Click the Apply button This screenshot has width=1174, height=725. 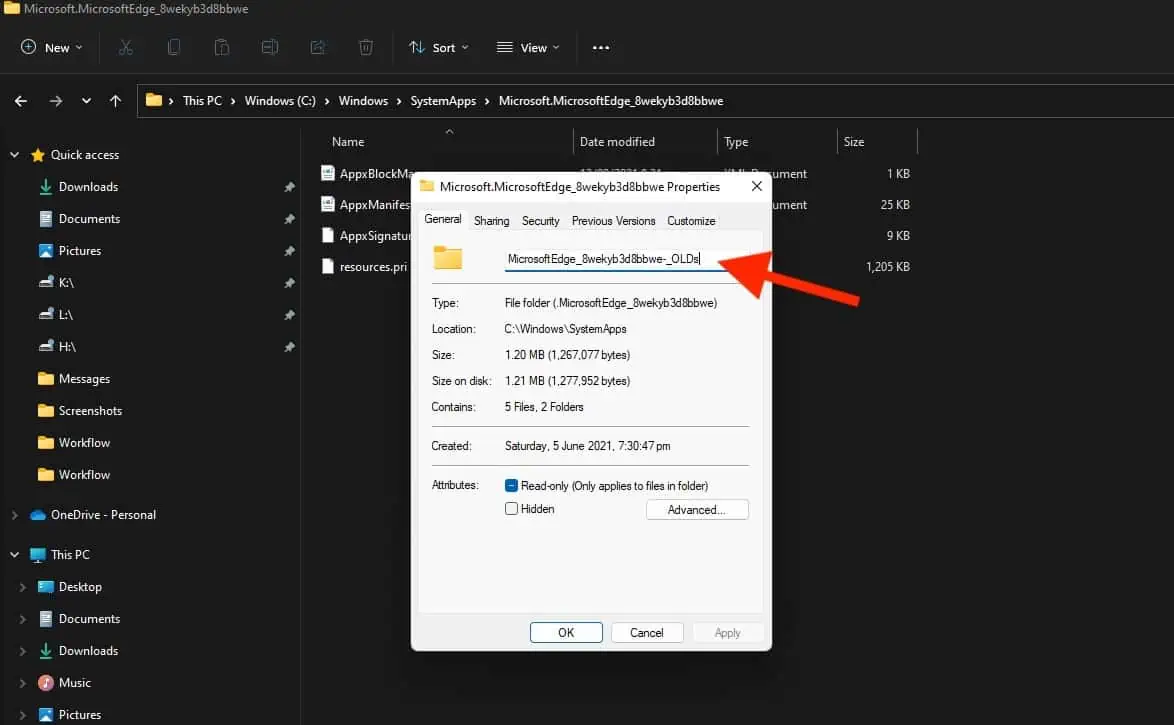point(728,632)
